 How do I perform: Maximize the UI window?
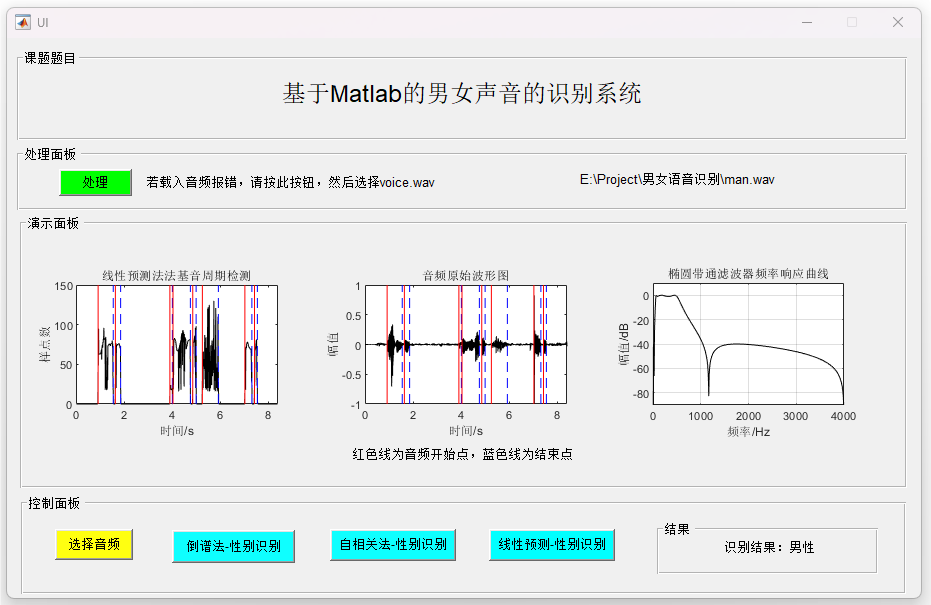852,23
